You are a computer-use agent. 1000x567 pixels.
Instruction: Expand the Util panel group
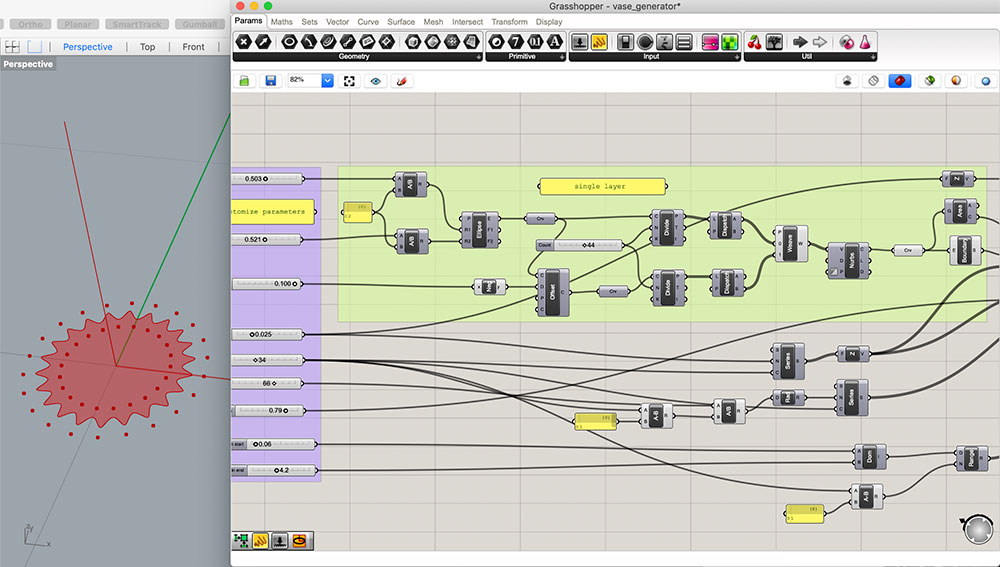[873, 57]
